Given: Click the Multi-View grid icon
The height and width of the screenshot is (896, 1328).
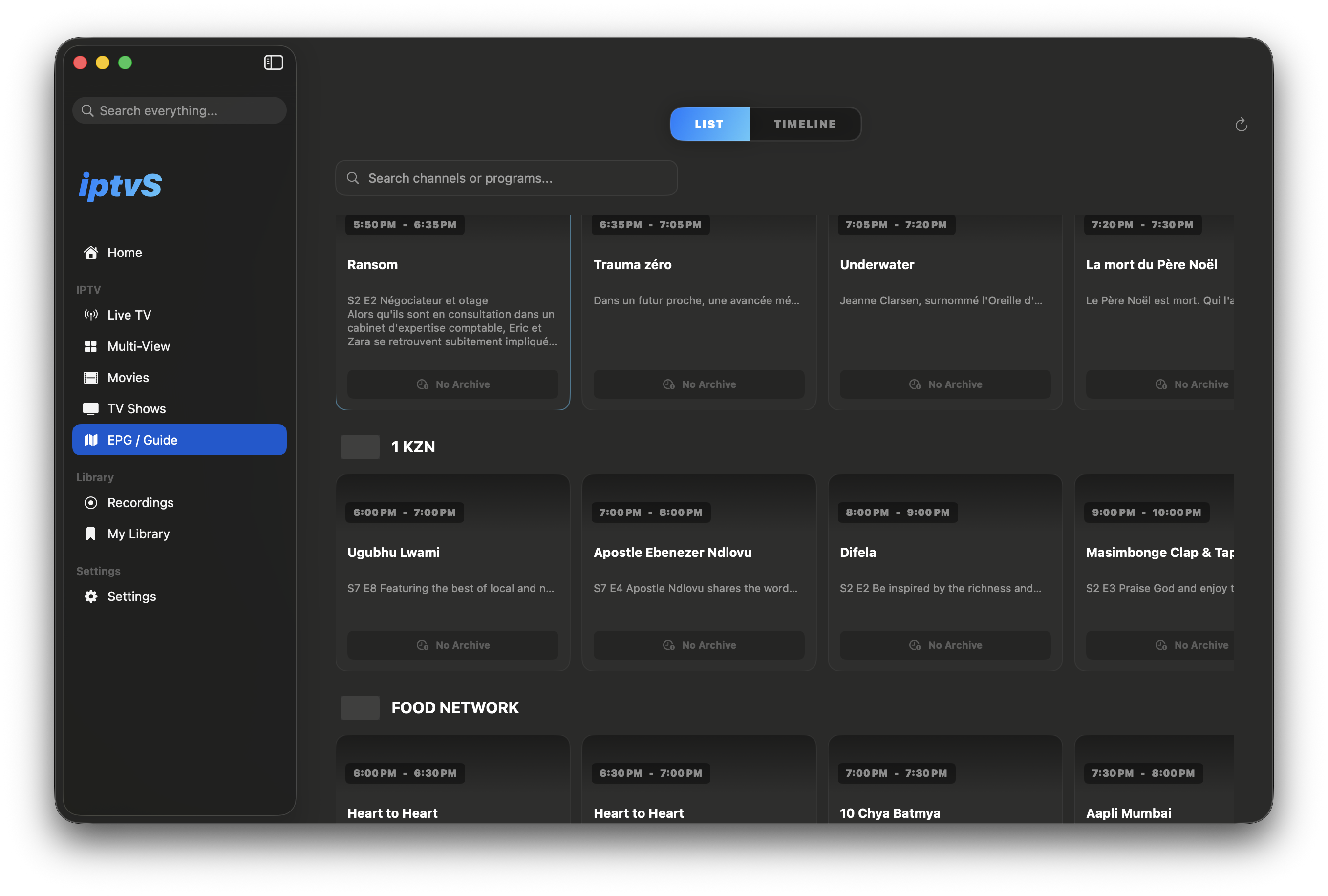Looking at the screenshot, I should [91, 346].
